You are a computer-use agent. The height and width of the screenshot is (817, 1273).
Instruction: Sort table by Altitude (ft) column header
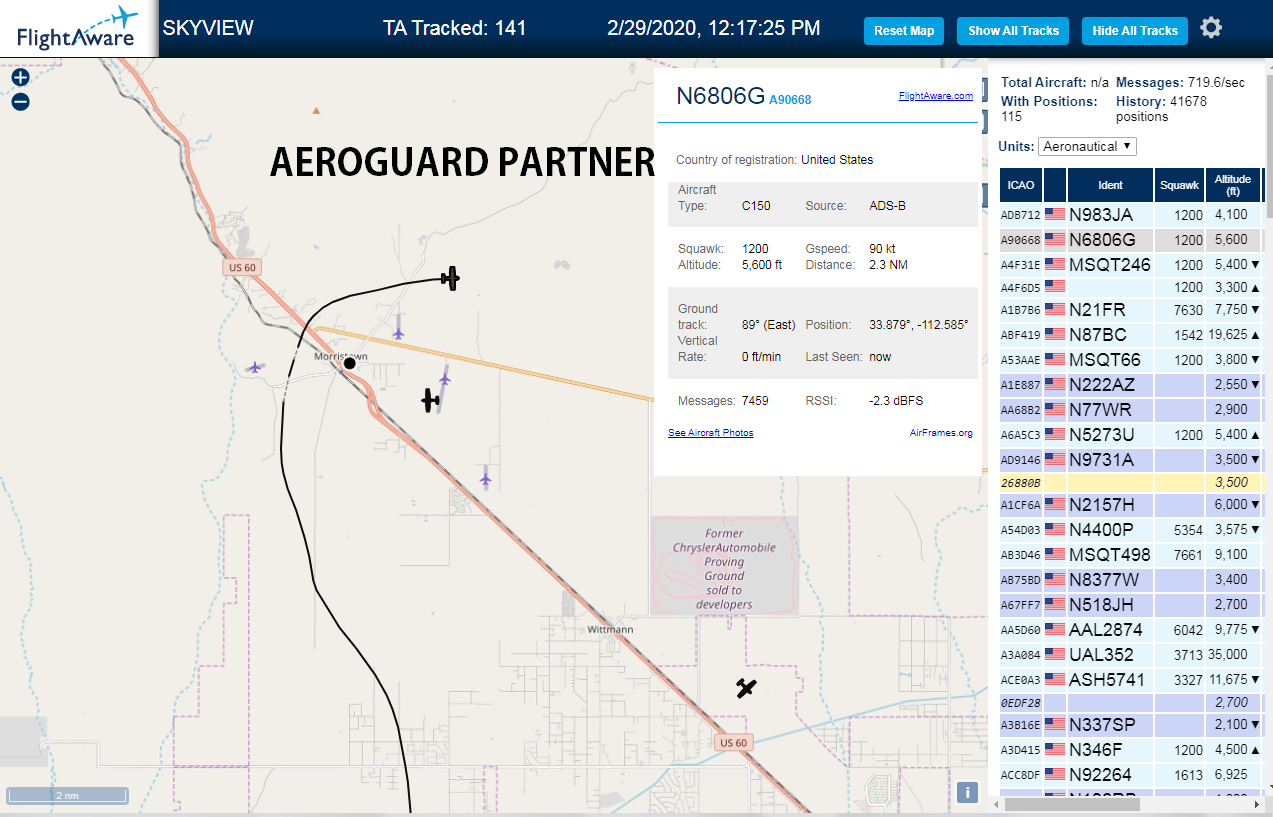click(x=1232, y=185)
